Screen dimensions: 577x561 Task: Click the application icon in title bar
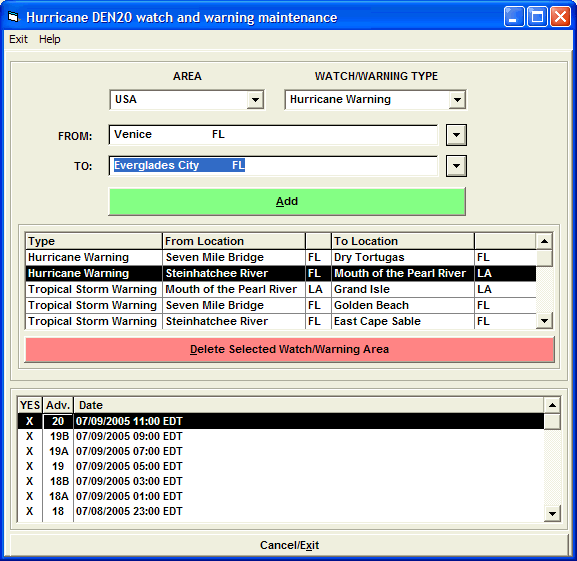(13, 17)
